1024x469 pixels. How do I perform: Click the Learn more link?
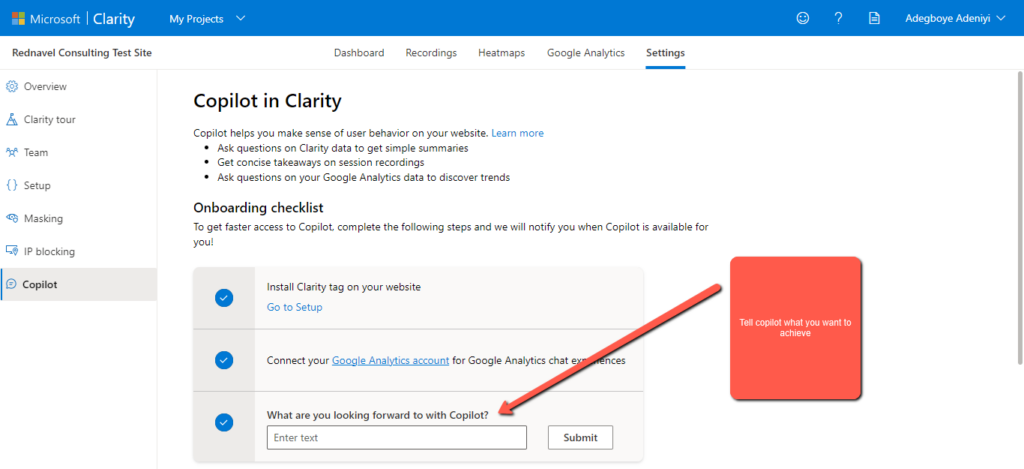[517, 133]
